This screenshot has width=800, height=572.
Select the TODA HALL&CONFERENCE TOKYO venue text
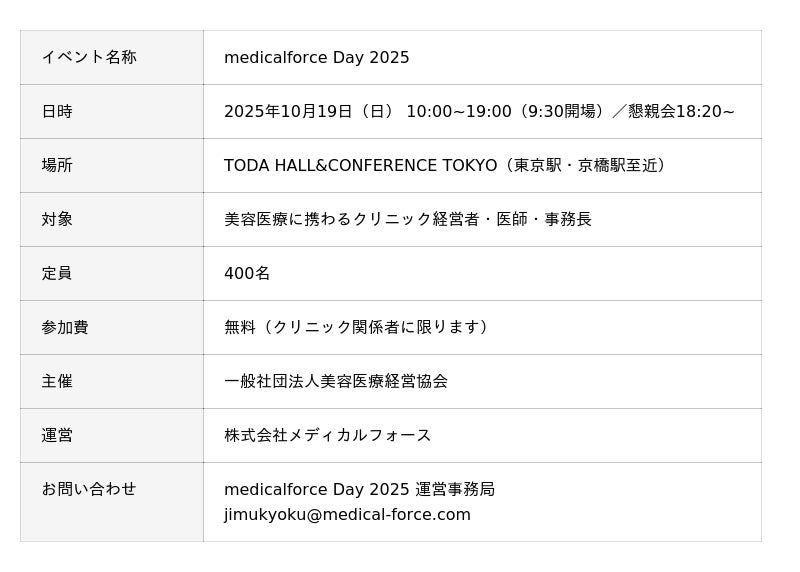tap(360, 165)
